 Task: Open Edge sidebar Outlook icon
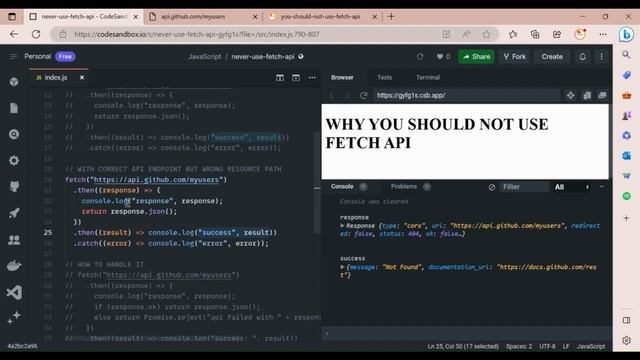(x=627, y=156)
